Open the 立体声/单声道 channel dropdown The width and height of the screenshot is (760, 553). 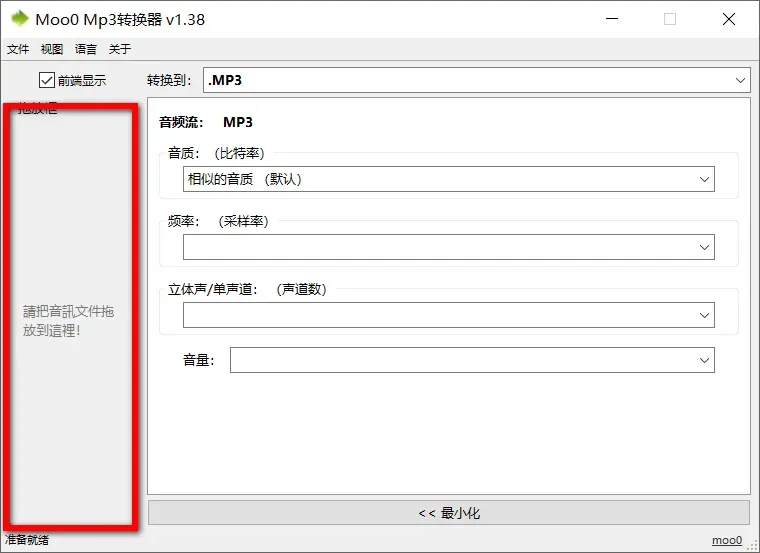point(449,315)
